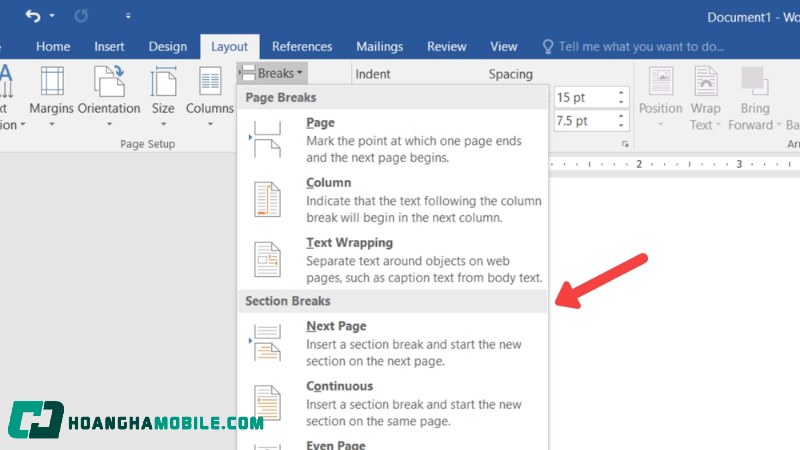Click the 15 pt spacing input field
Viewport: 800px width, 450px height.
click(x=582, y=97)
